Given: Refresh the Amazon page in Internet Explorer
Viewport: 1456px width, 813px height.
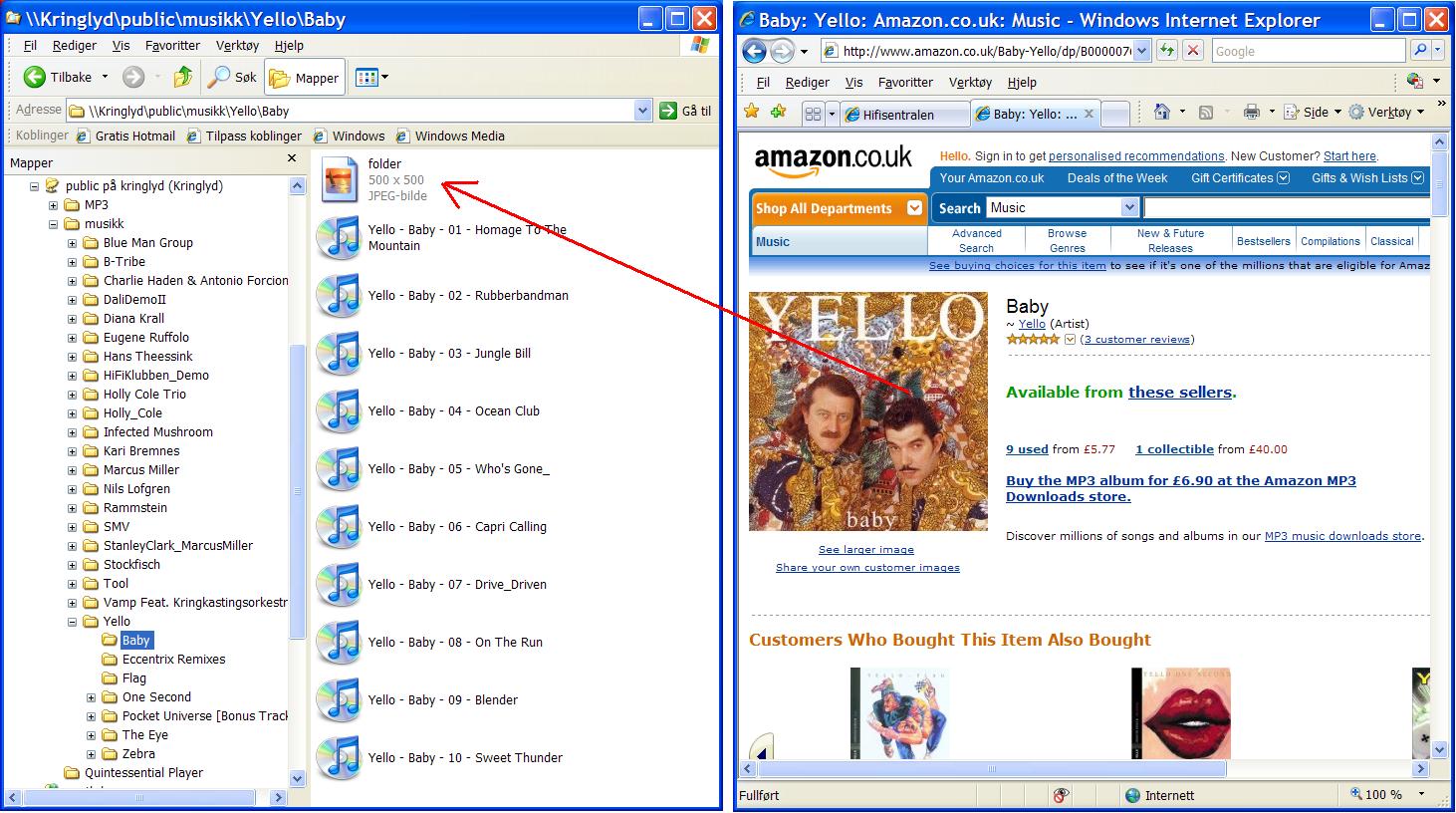Looking at the screenshot, I should (x=1167, y=51).
